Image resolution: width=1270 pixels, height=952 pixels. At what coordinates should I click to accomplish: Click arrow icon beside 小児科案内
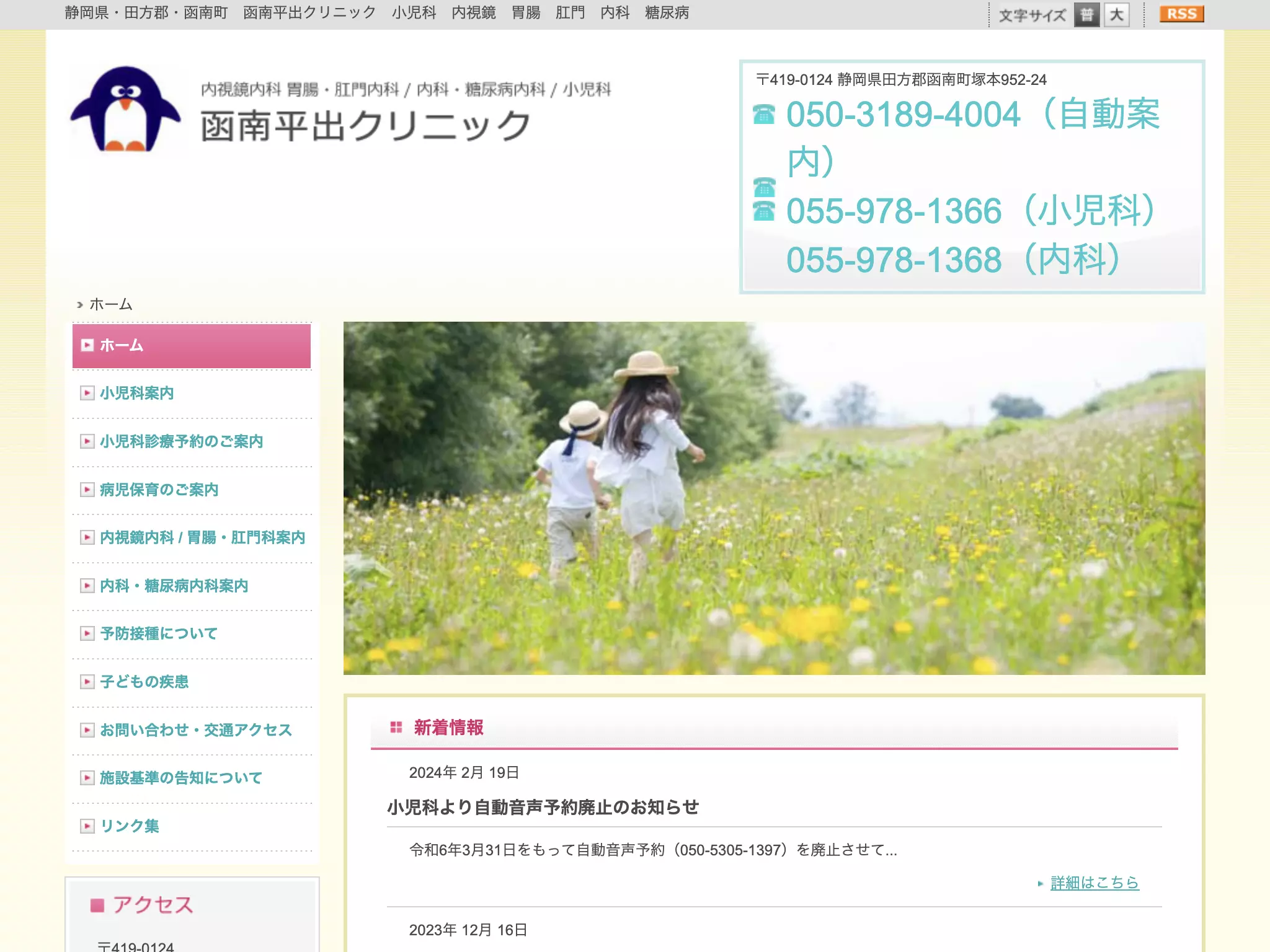pyautogui.click(x=87, y=394)
